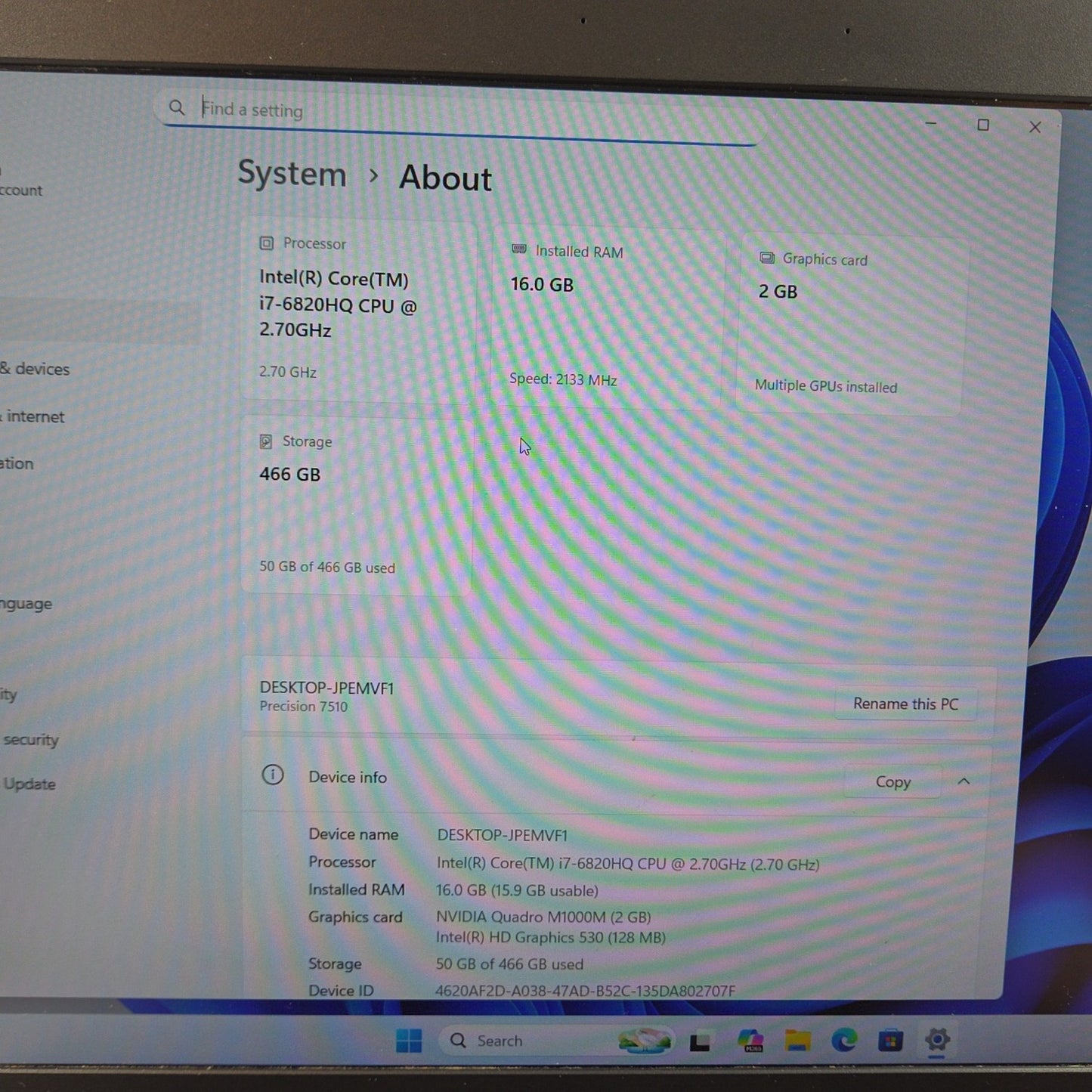
Task: Minimize the Settings window
Action: (931, 123)
